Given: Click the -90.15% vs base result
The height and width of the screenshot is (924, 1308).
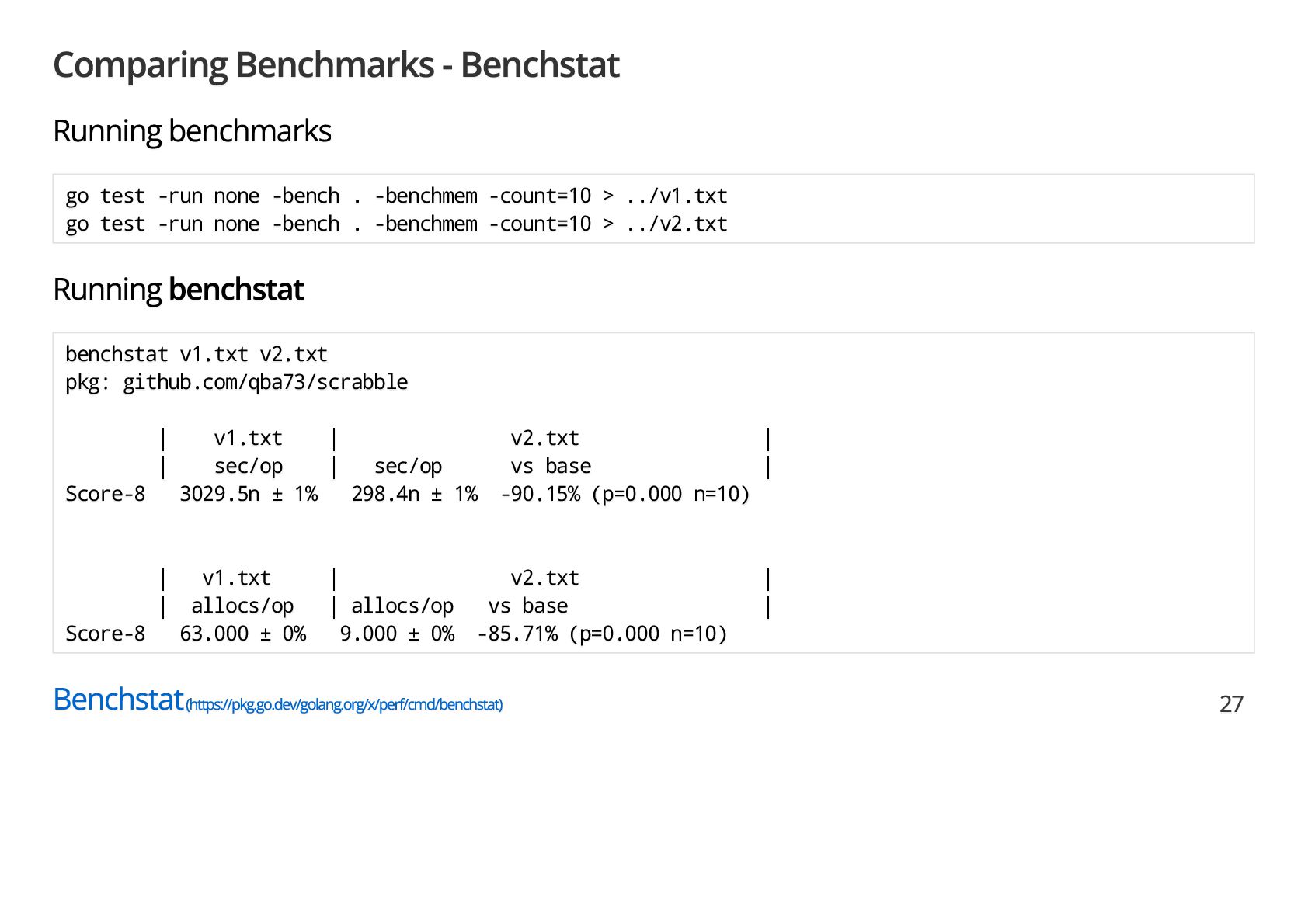Looking at the screenshot, I should (x=541, y=495).
